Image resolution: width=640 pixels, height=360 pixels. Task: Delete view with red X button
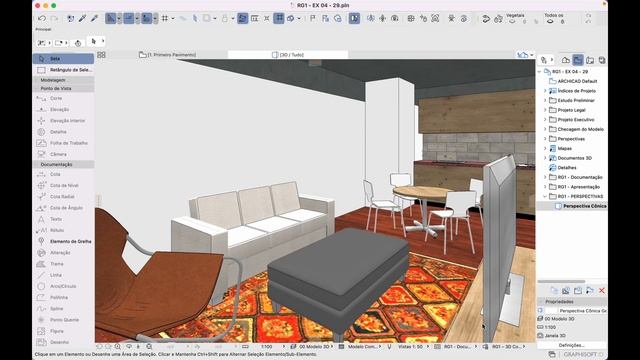(602, 291)
